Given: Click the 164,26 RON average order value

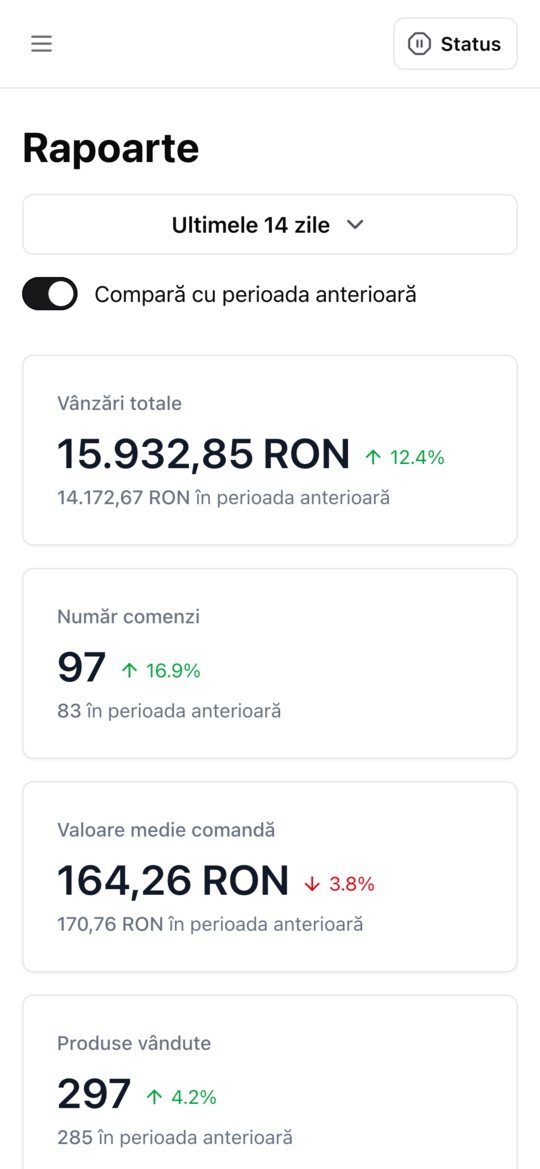Looking at the screenshot, I should pos(173,880).
